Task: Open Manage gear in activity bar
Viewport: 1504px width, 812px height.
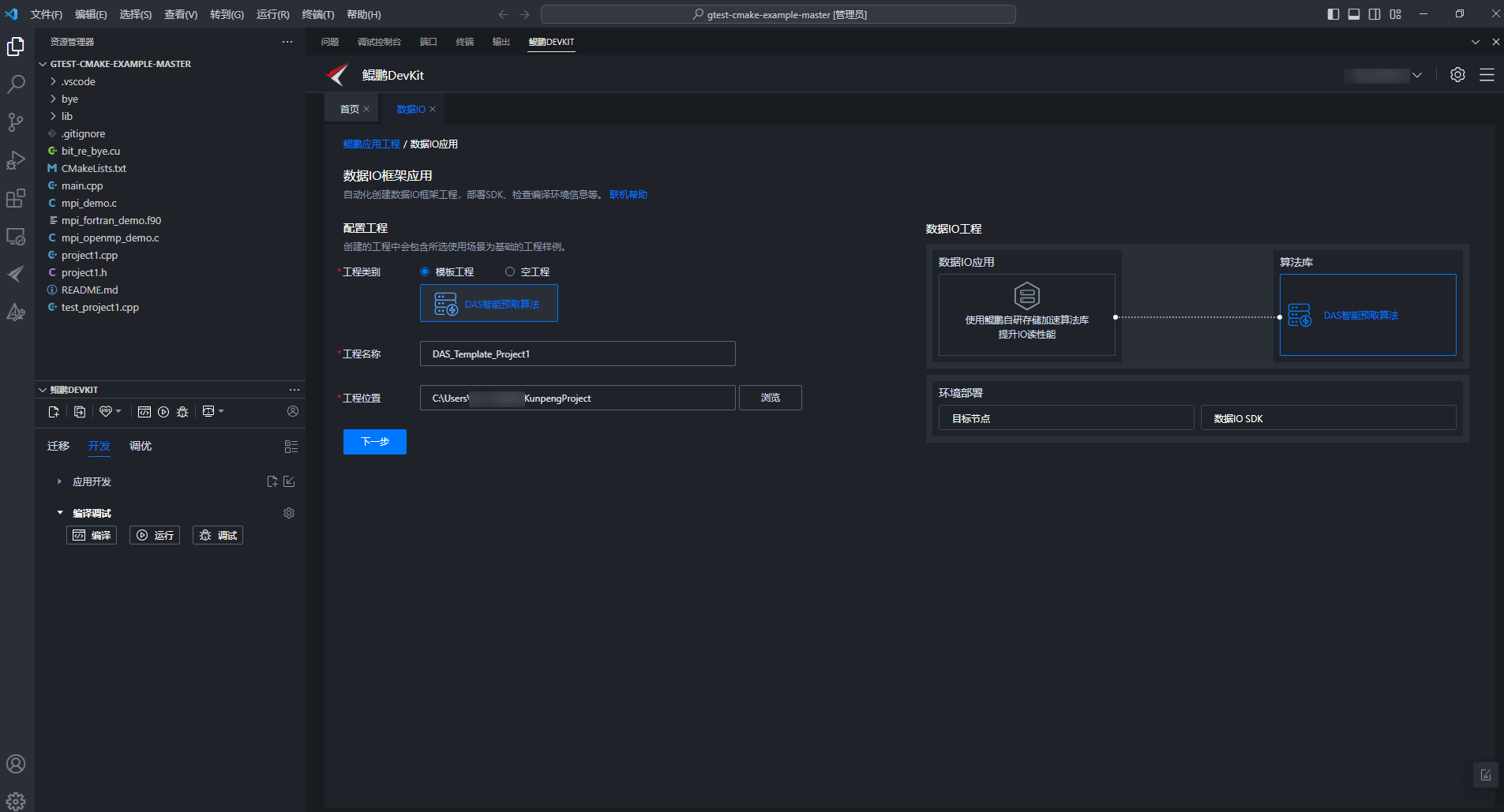Action: tap(16, 801)
